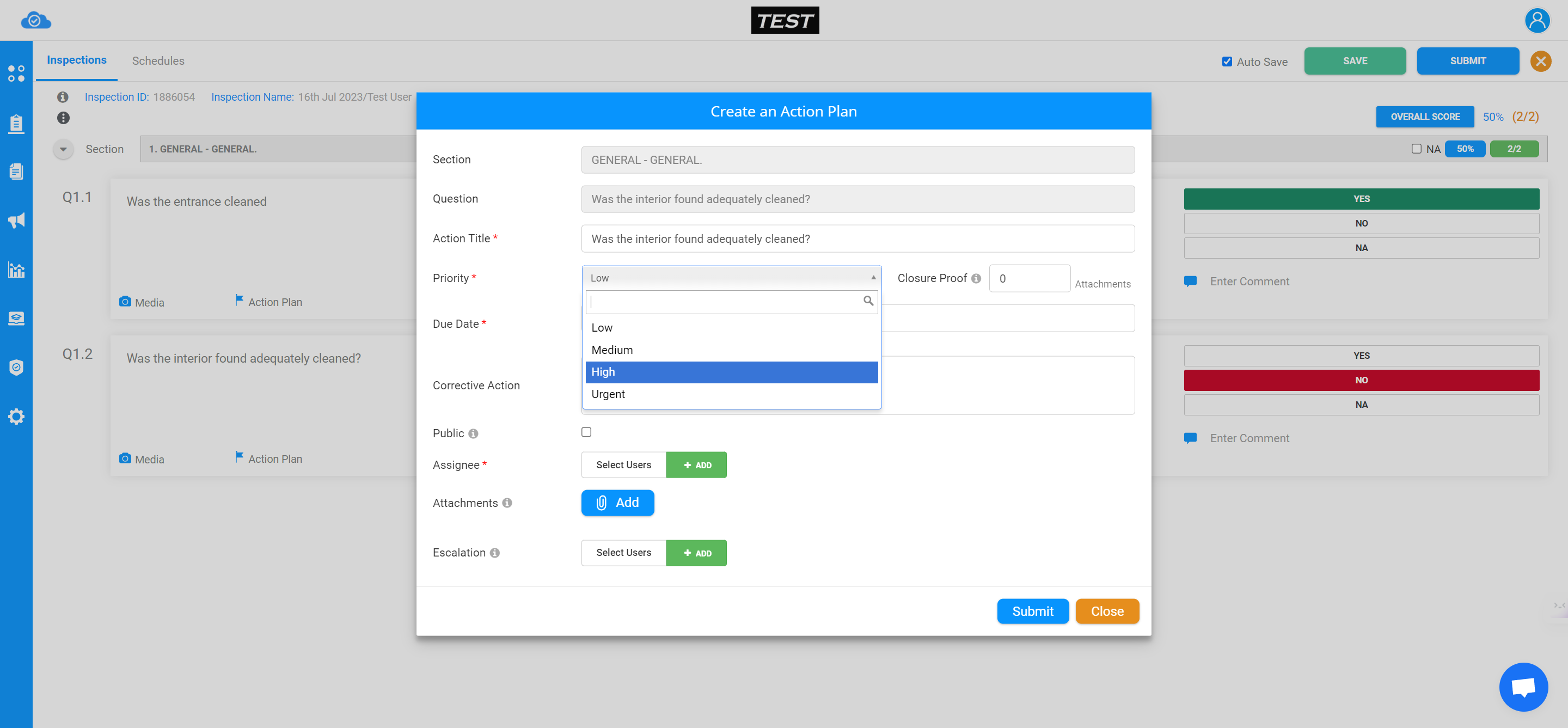Switch to the Inspections tab
This screenshot has height=728, width=1568.
77,60
